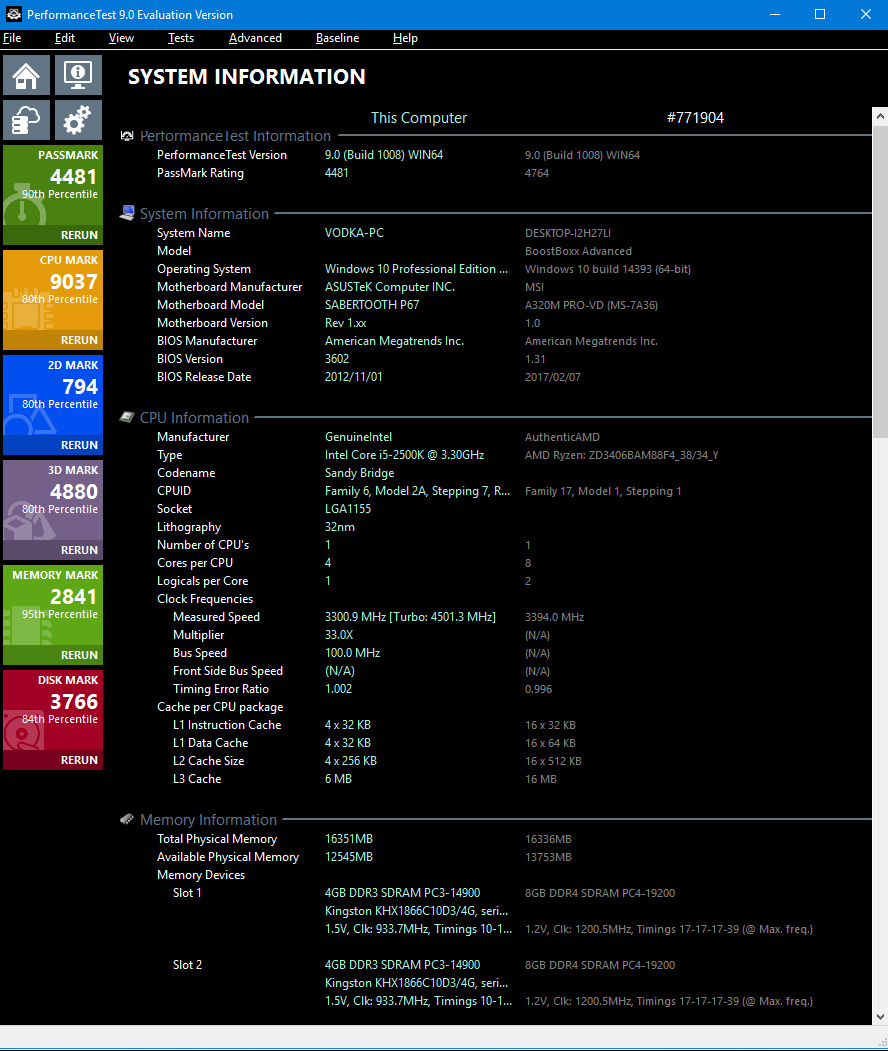Open the Baseline menu
Image resolution: width=888 pixels, height=1051 pixels.
click(338, 38)
